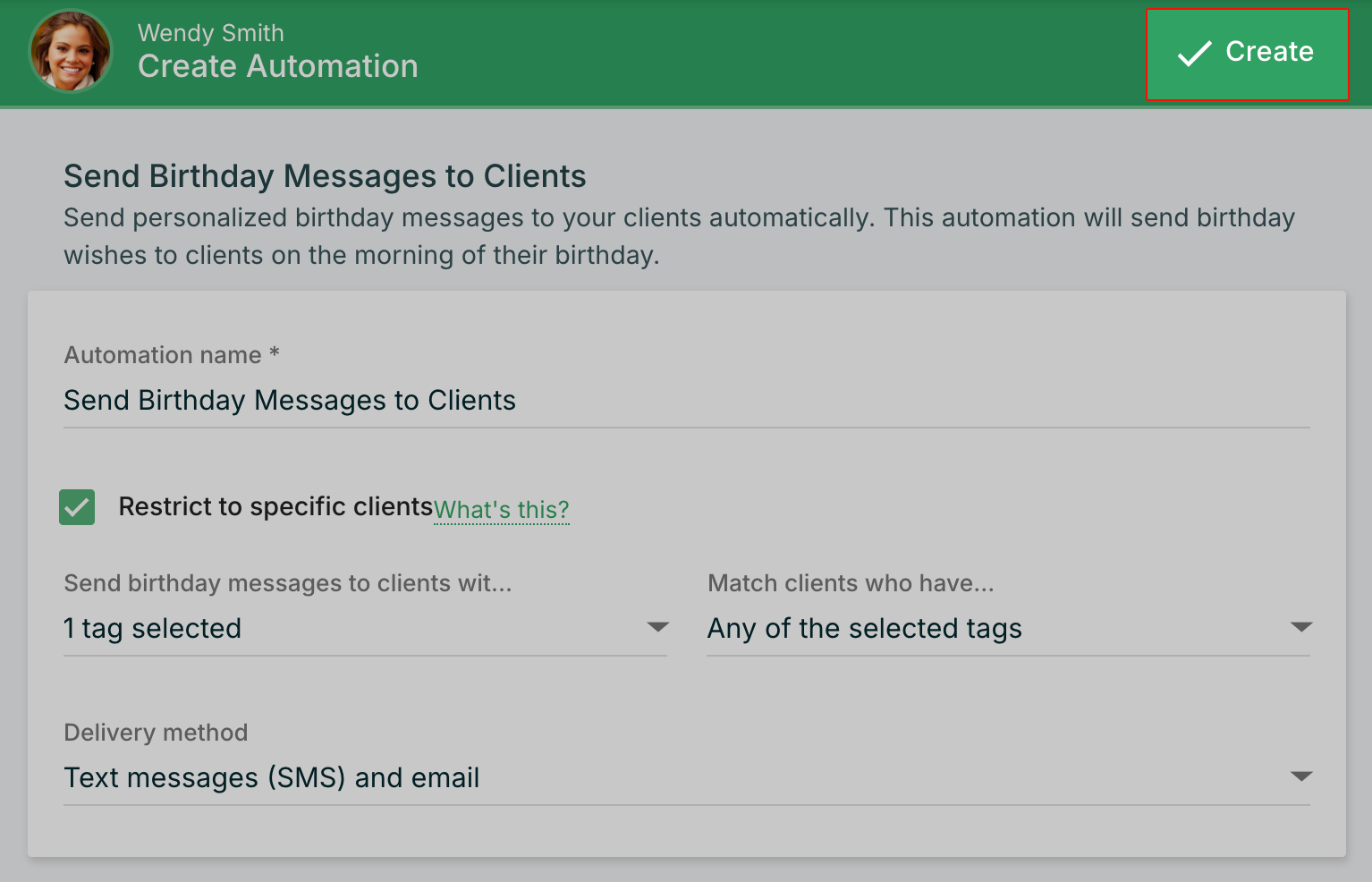Uncheck the Restrict to specific clients checkbox
1372x882 pixels.
click(x=77, y=507)
